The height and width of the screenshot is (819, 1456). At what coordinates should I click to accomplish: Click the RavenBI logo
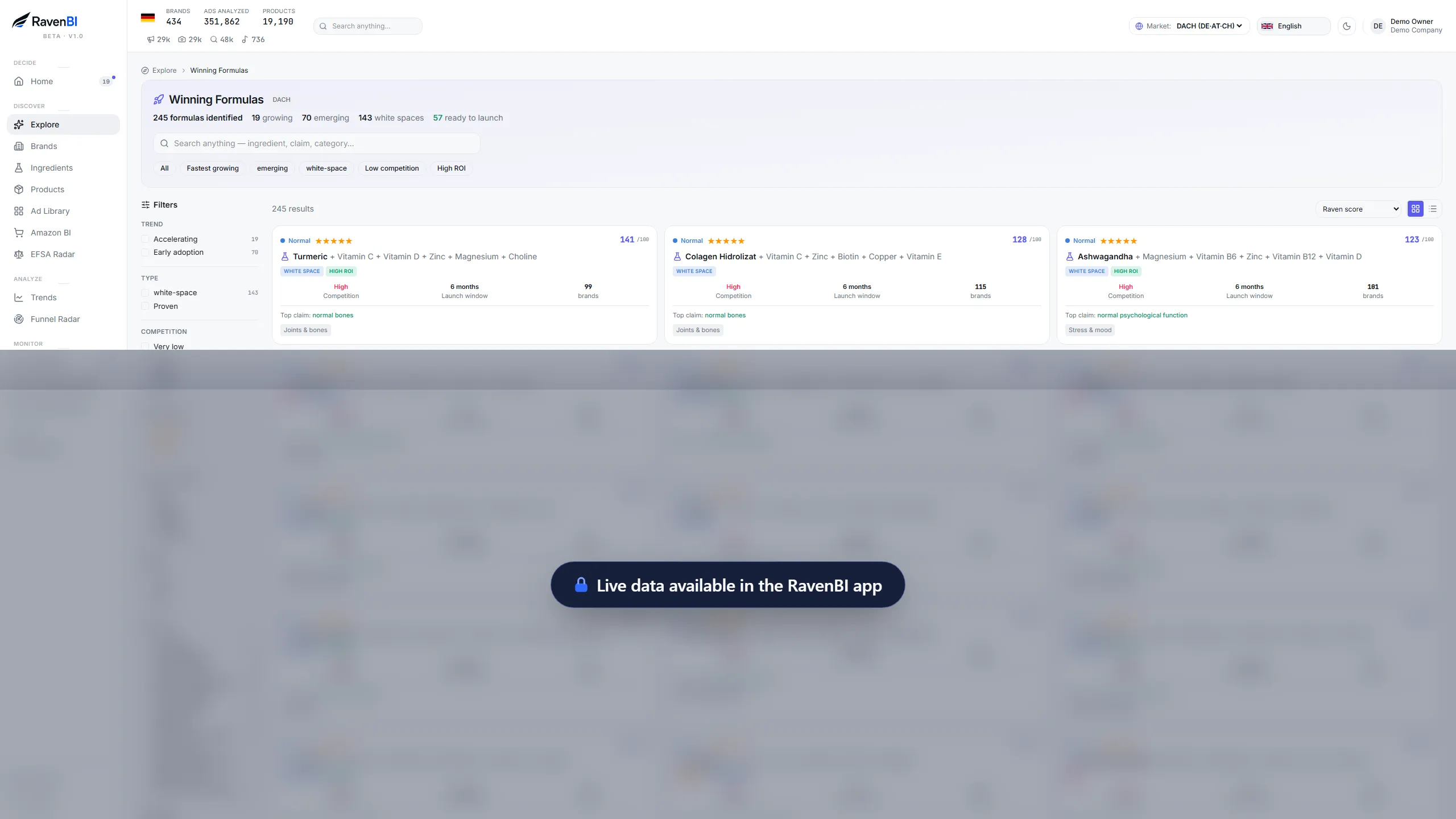[45, 21]
